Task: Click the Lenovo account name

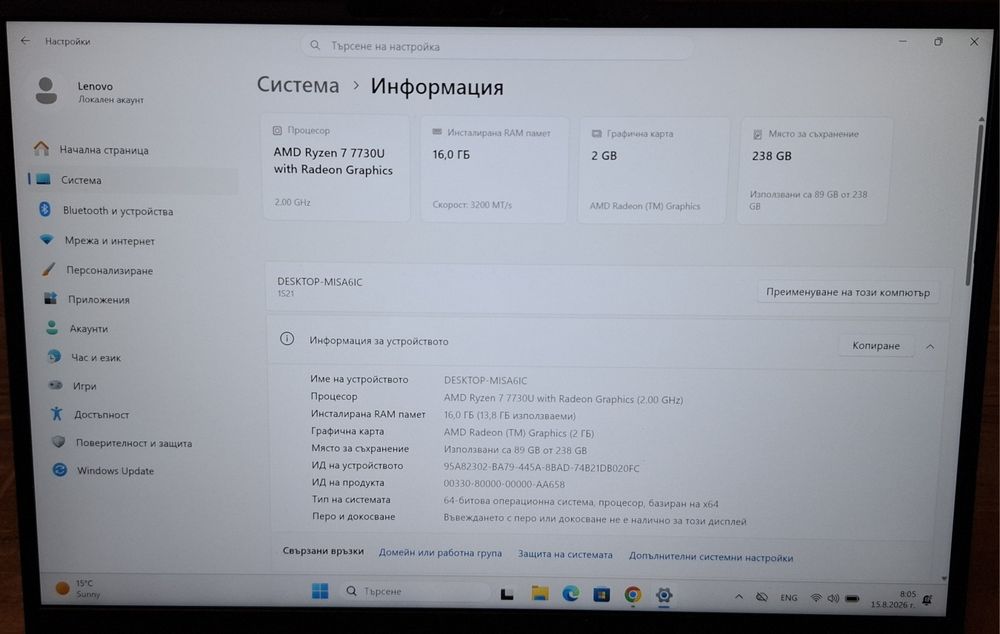Action: 95,86
